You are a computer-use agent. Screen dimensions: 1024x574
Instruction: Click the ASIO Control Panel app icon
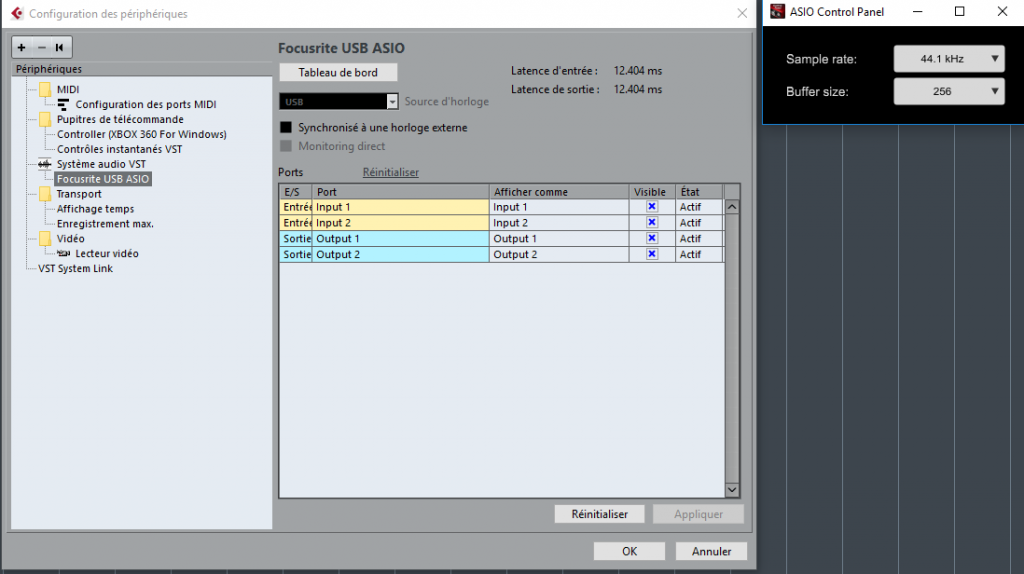point(777,11)
